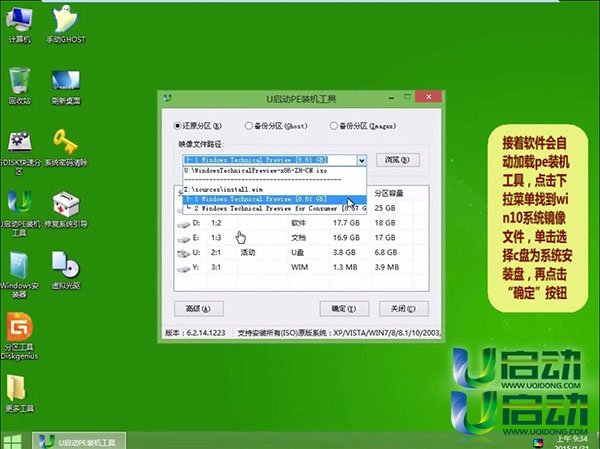The height and width of the screenshot is (449, 600).
Task: Open the 手动GHOST desktop icon
Action: tap(66, 24)
